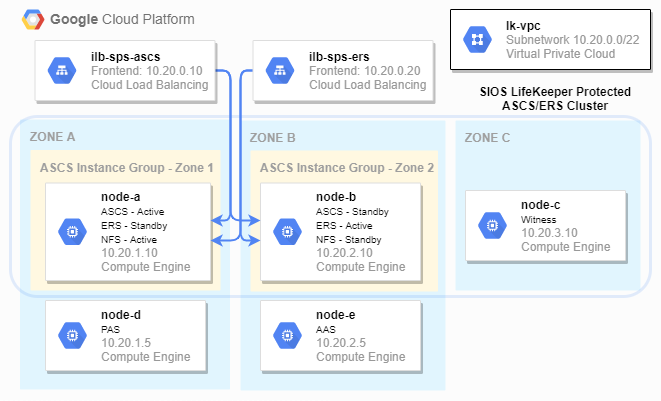The image size is (661, 401).
Task: Click the Frontend: 10.20.0.10 address text
Action: [149, 71]
